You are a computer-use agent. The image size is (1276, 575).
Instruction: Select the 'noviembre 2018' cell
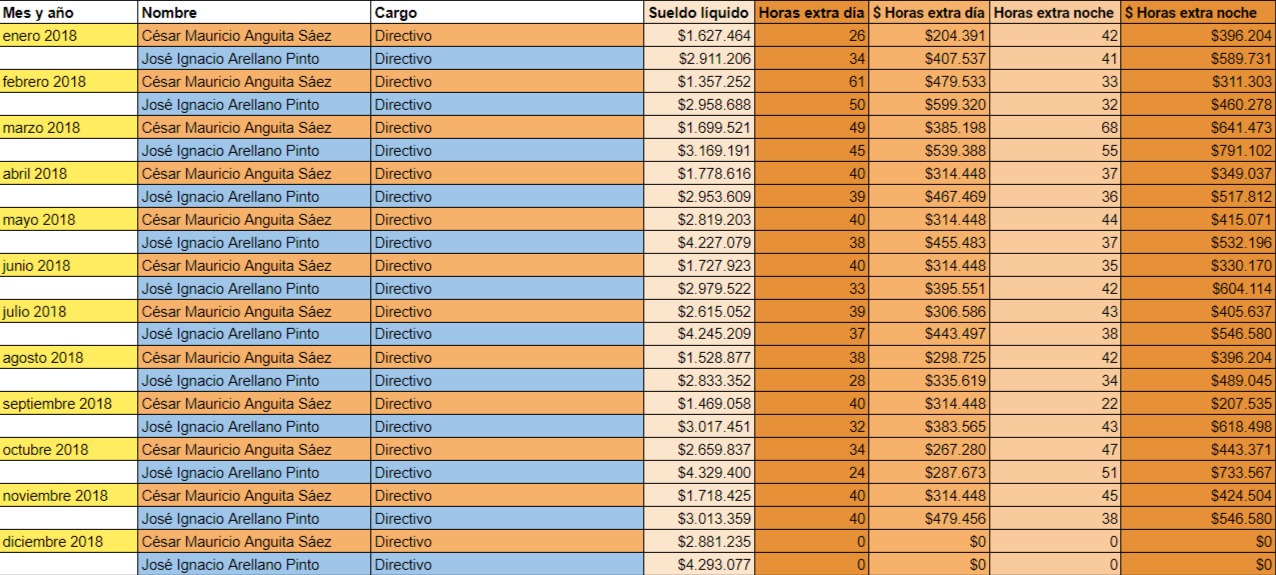tap(69, 496)
